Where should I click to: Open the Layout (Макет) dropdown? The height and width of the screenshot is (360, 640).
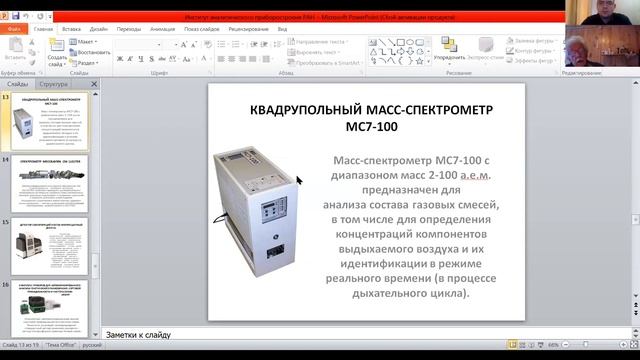pos(84,42)
